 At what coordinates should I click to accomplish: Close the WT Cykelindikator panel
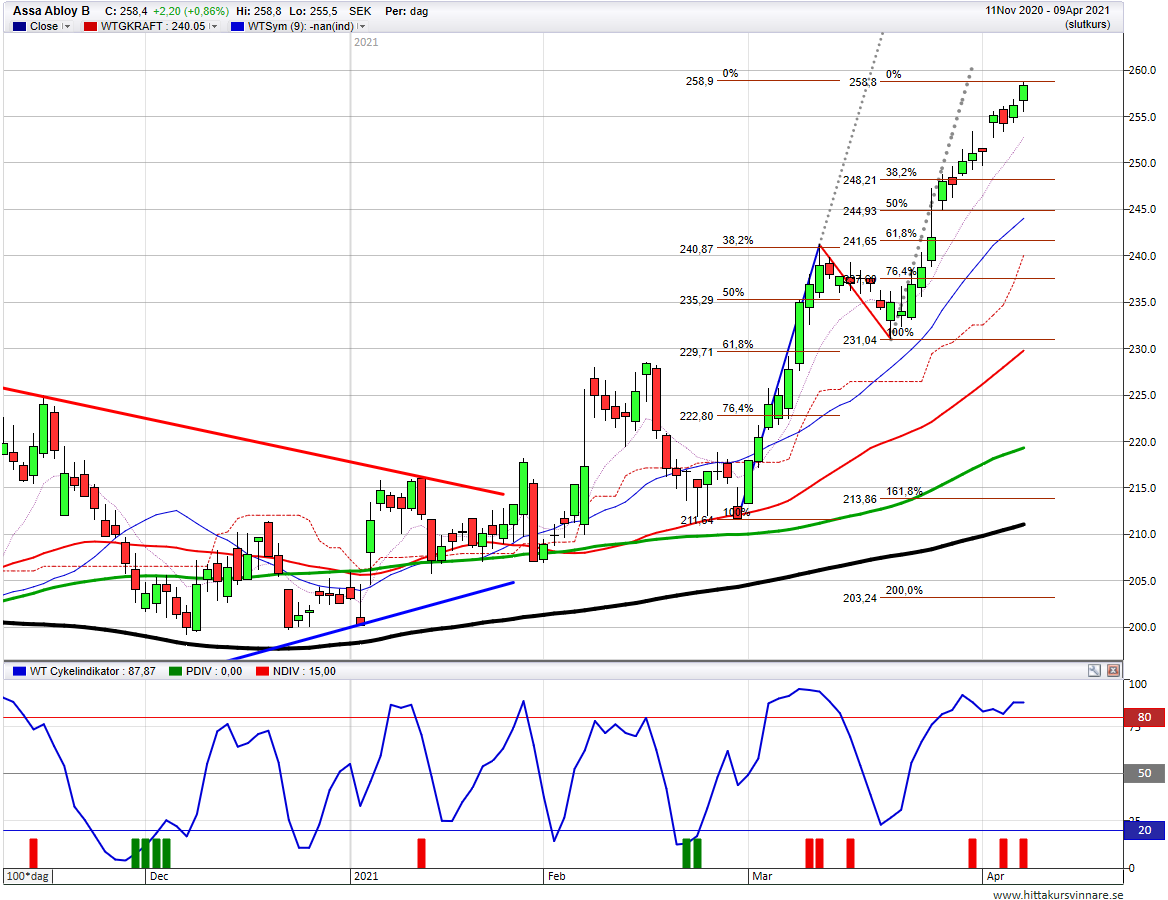(x=1113, y=671)
